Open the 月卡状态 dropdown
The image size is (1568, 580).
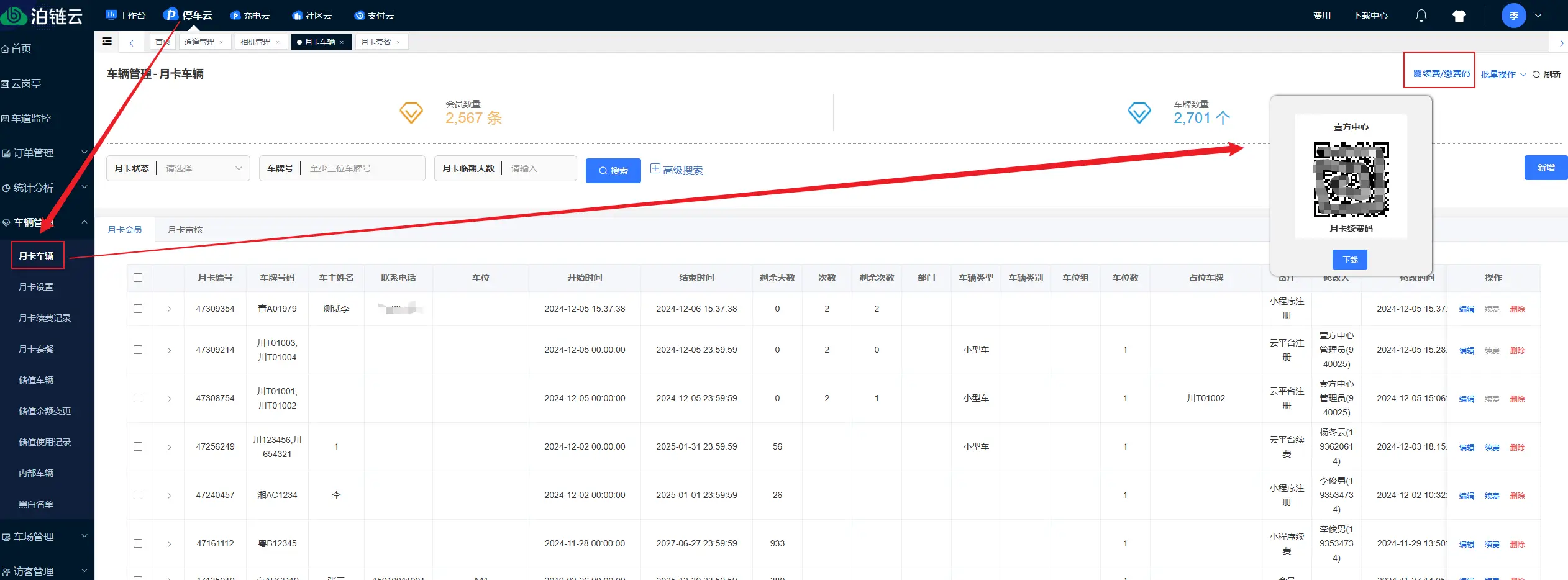pos(203,168)
